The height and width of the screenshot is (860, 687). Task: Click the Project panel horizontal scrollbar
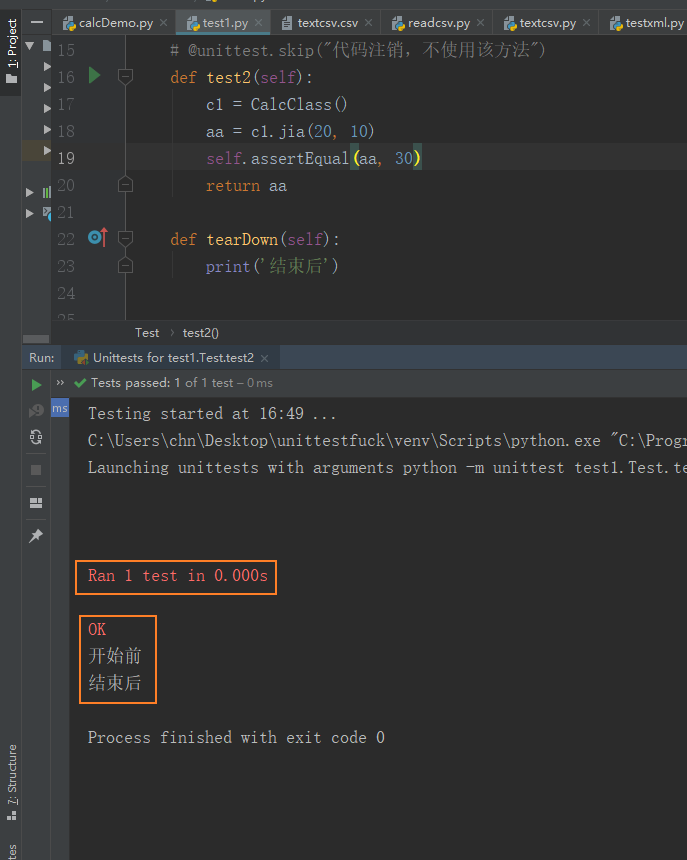pyautogui.click(x=36, y=338)
